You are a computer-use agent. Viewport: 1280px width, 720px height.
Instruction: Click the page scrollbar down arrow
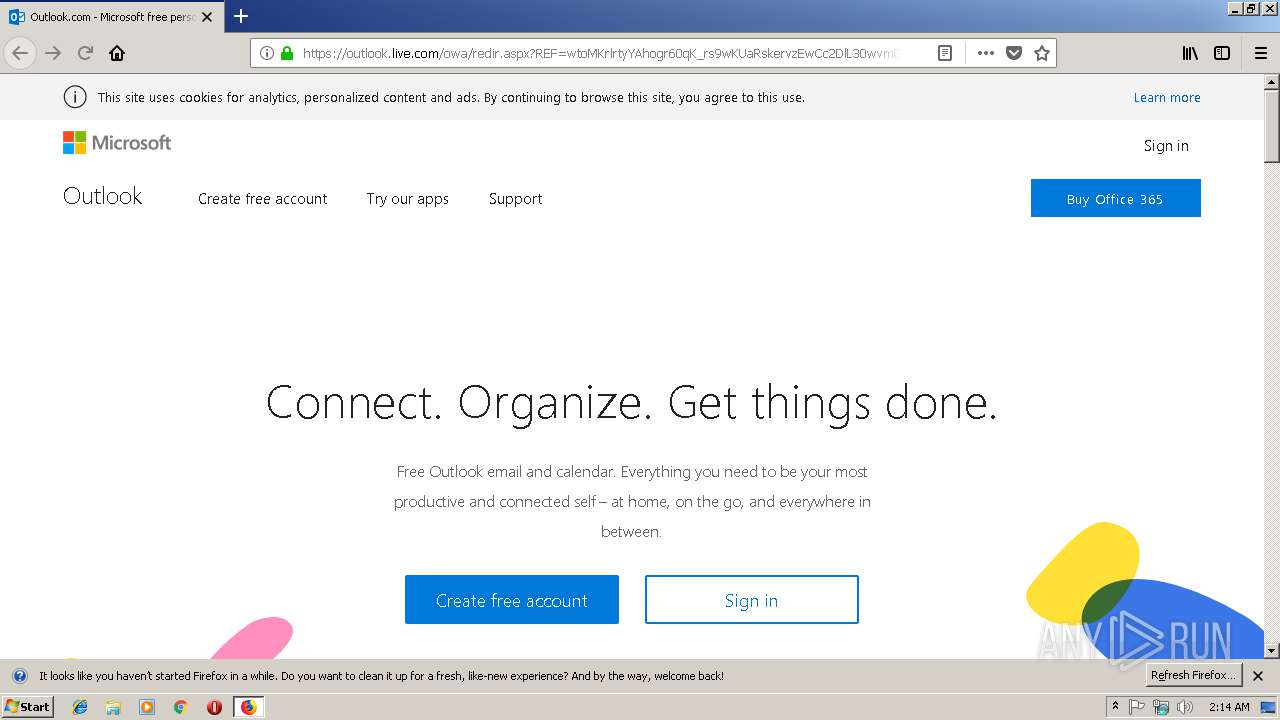1272,651
